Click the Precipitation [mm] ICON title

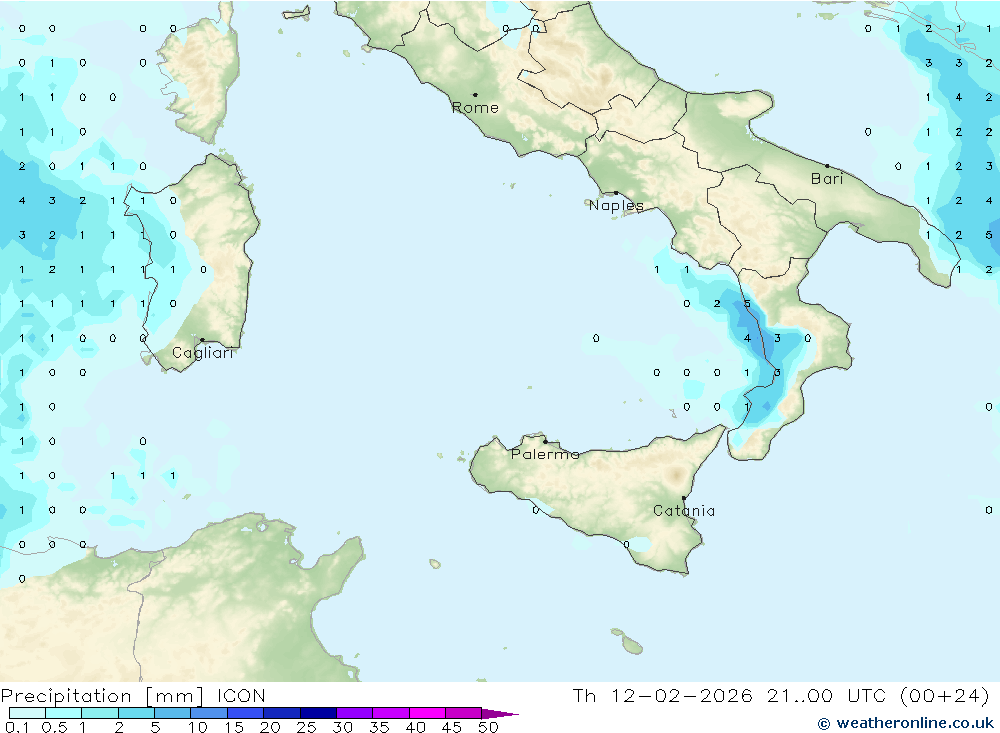pos(133,695)
